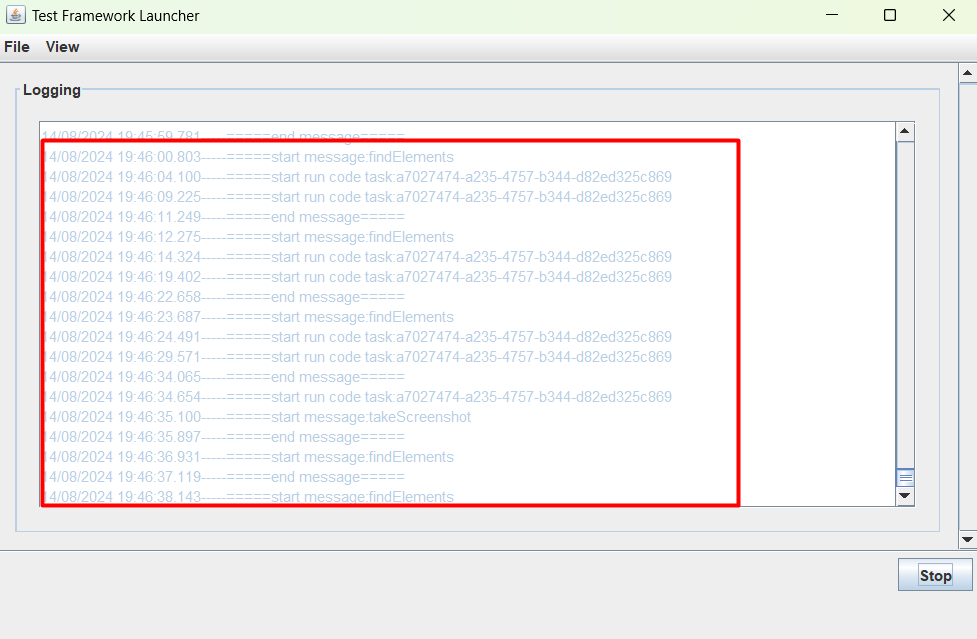Select the takeScreenshot log line at 19:46:35.100

(257, 417)
